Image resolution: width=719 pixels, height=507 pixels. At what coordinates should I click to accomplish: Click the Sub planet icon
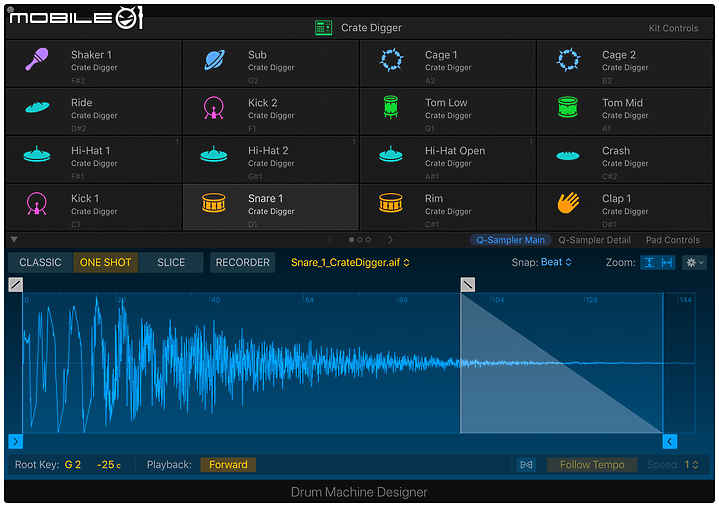click(214, 60)
